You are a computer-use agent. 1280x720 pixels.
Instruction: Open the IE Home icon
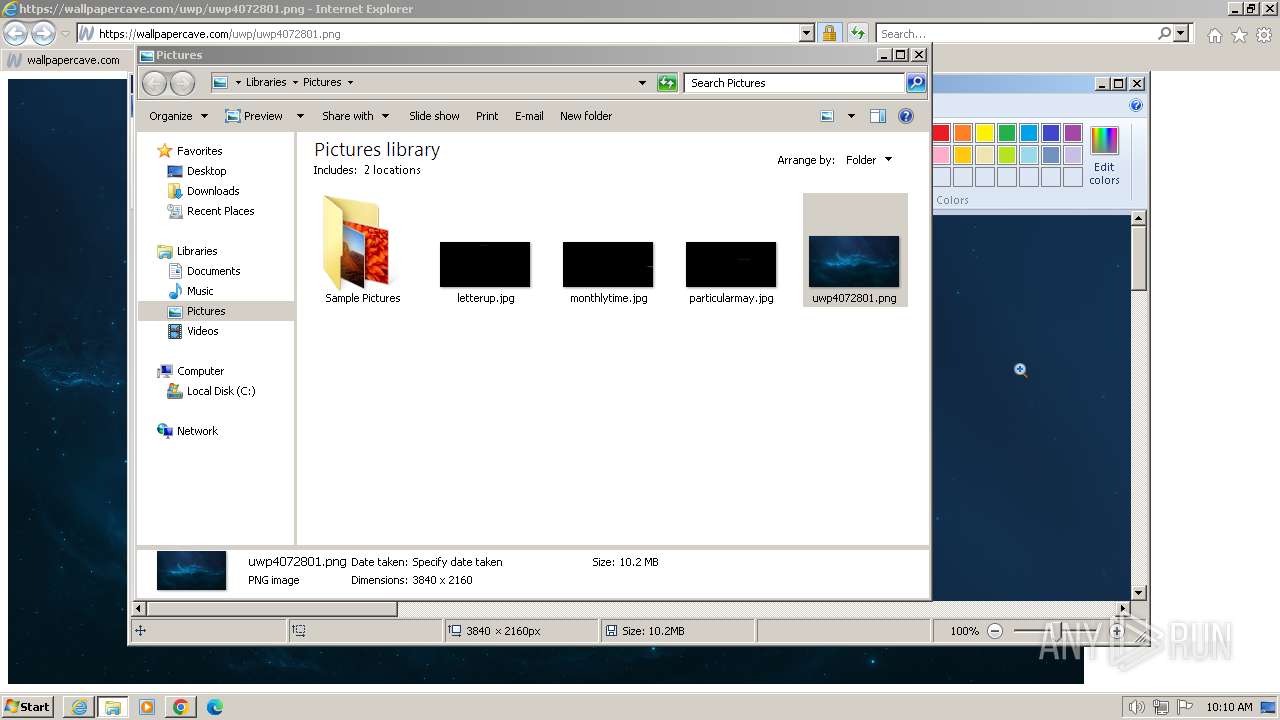click(x=1214, y=35)
